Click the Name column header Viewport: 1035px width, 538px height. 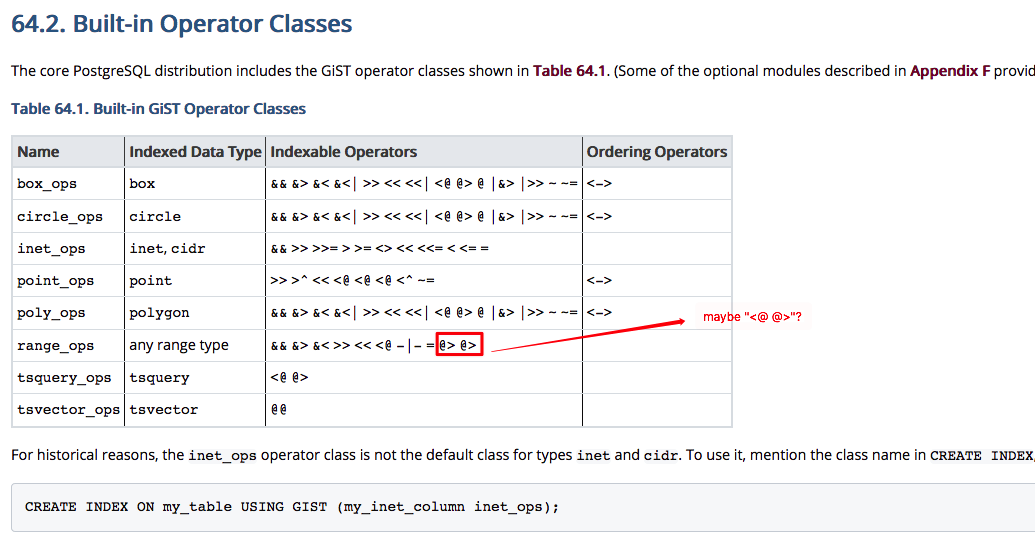pos(39,152)
